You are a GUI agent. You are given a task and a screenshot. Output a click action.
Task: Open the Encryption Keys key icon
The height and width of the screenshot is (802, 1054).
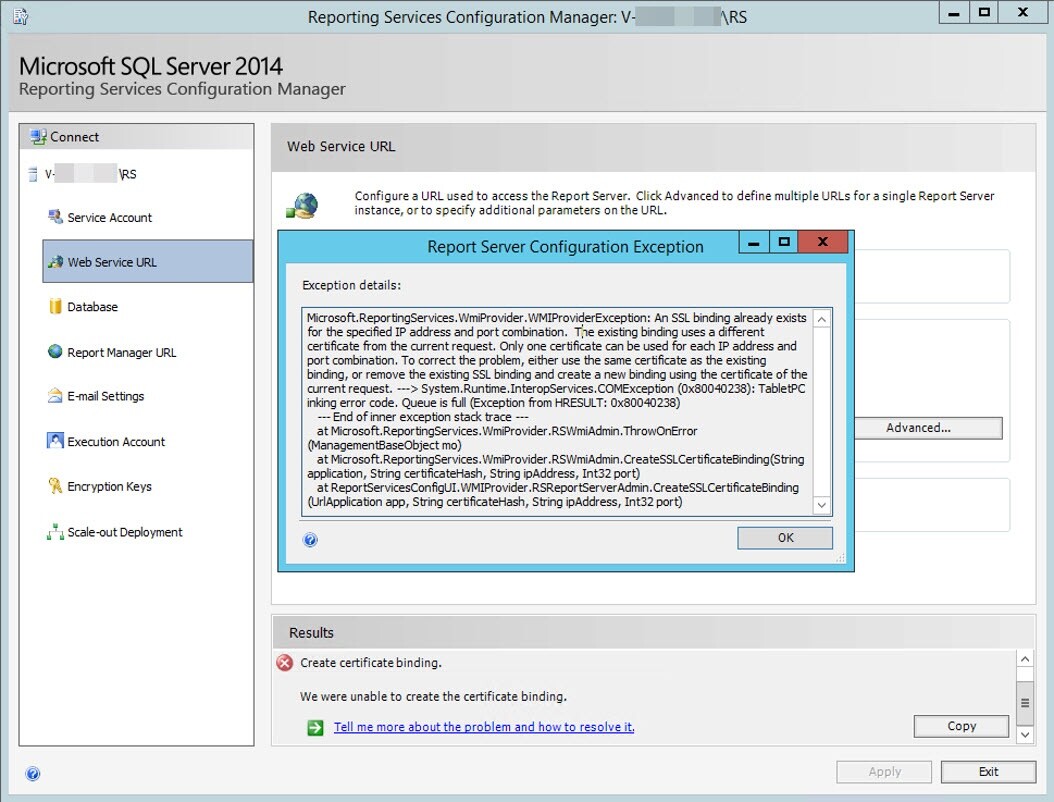click(55, 486)
